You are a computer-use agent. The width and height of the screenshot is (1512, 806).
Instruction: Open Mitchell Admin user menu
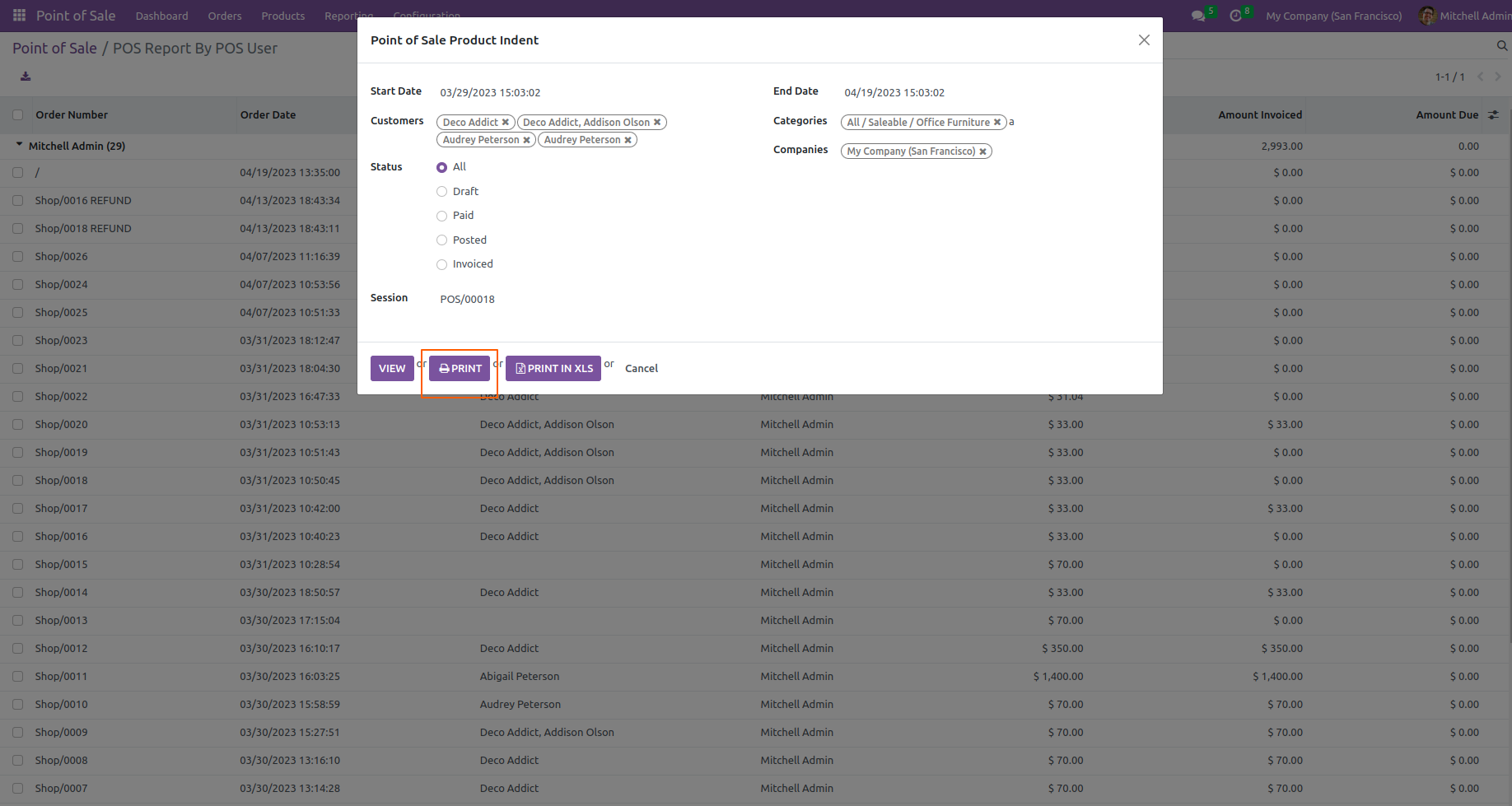pyautogui.click(x=1465, y=16)
